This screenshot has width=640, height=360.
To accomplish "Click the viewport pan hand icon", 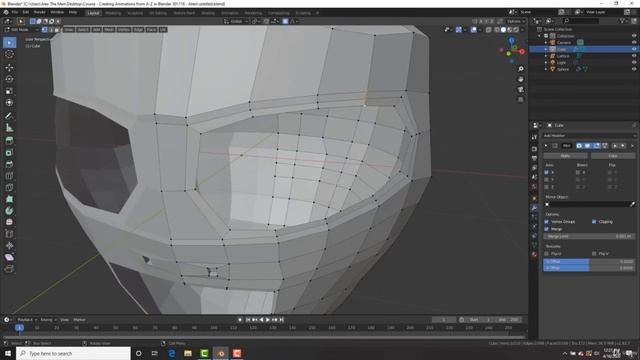I will click(x=520, y=79).
